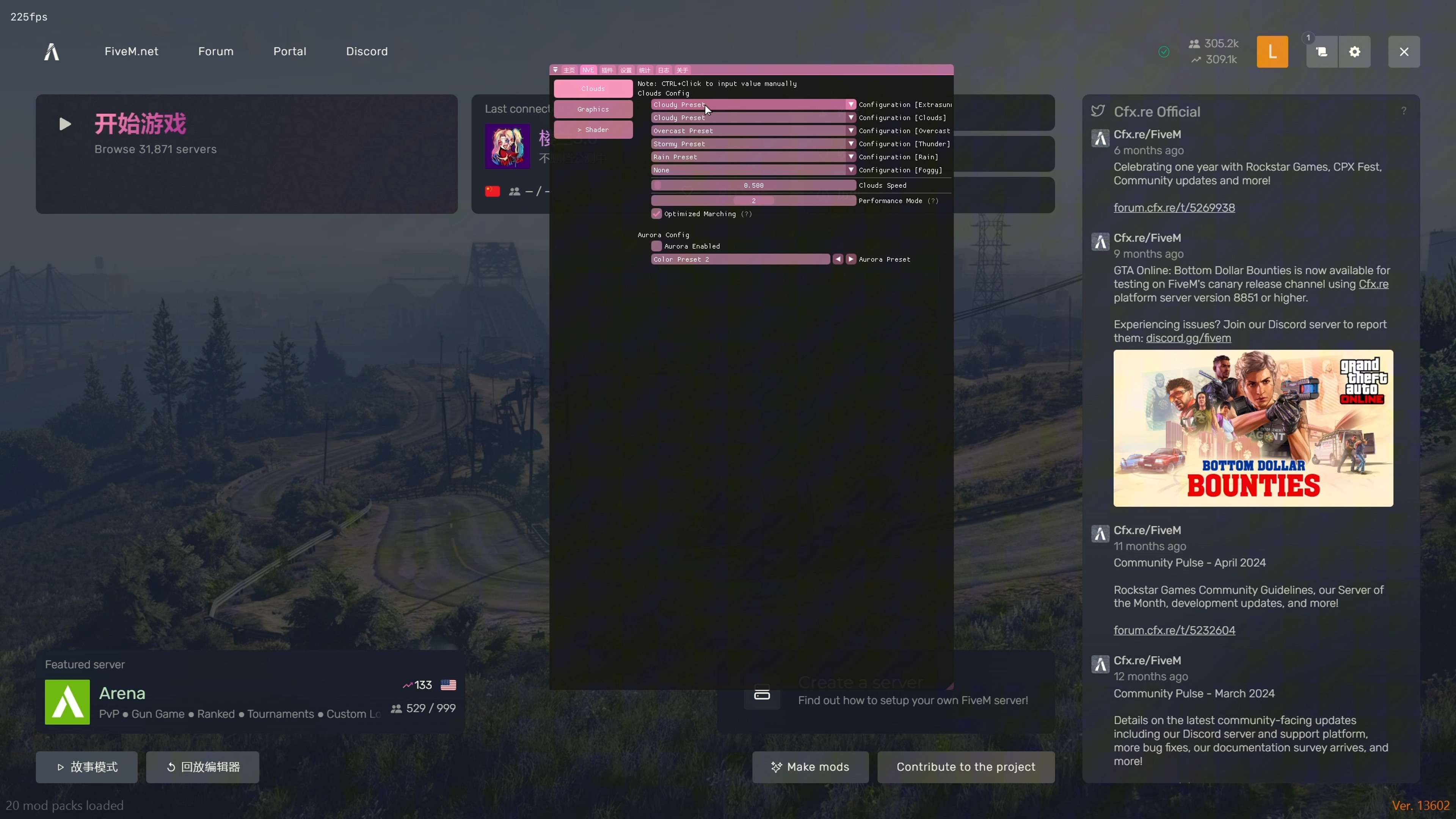Select the Clouds section button
The image size is (1456, 819).
point(593,89)
